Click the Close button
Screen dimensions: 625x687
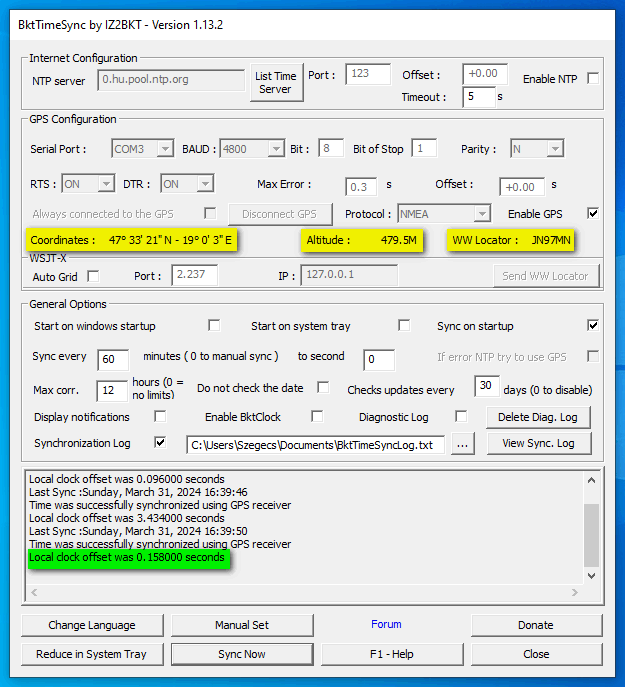pyautogui.click(x=536, y=654)
